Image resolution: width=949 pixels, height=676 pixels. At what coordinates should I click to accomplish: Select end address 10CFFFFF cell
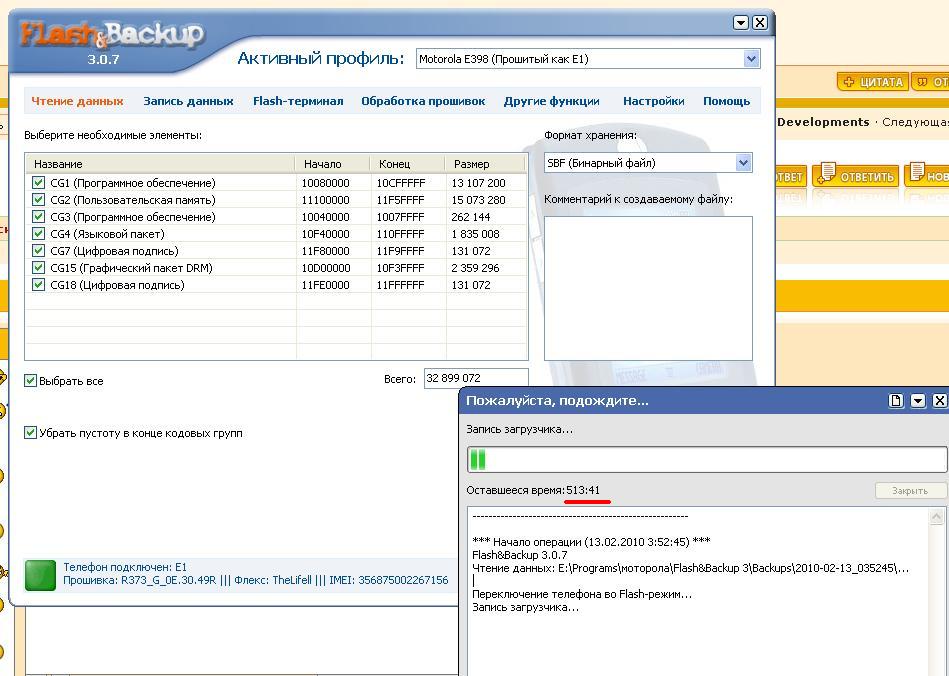[401, 183]
